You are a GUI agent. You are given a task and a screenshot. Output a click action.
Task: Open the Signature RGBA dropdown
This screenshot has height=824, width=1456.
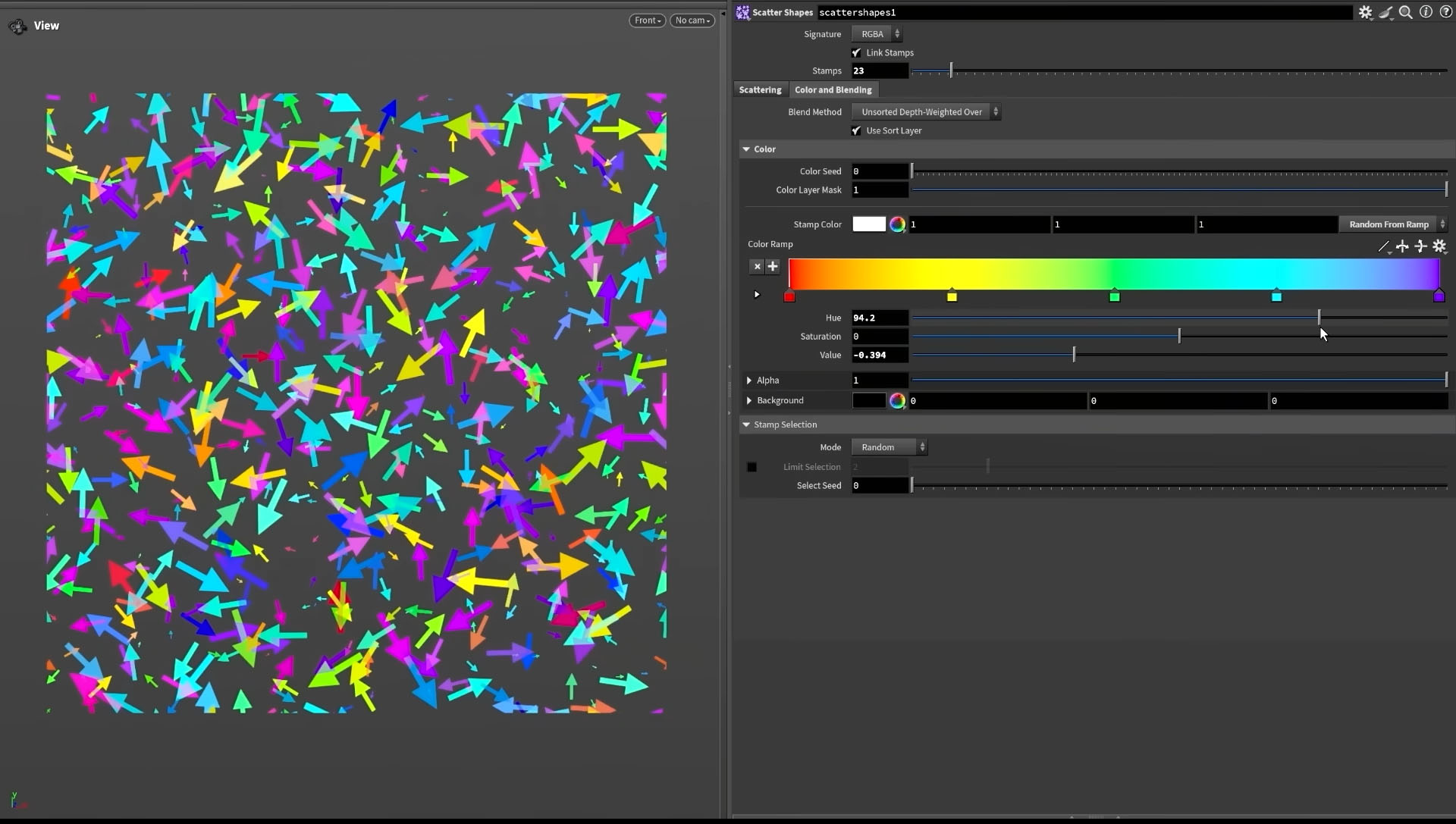tap(877, 34)
